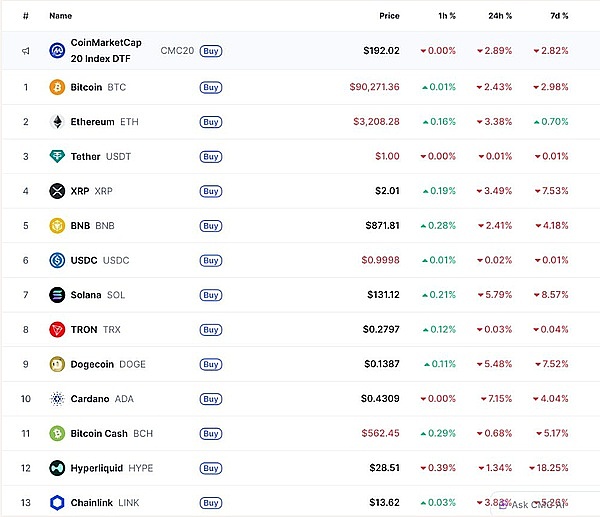Sort by the 24h % column header
Image resolution: width=600 pixels, height=517 pixels.
(x=500, y=16)
